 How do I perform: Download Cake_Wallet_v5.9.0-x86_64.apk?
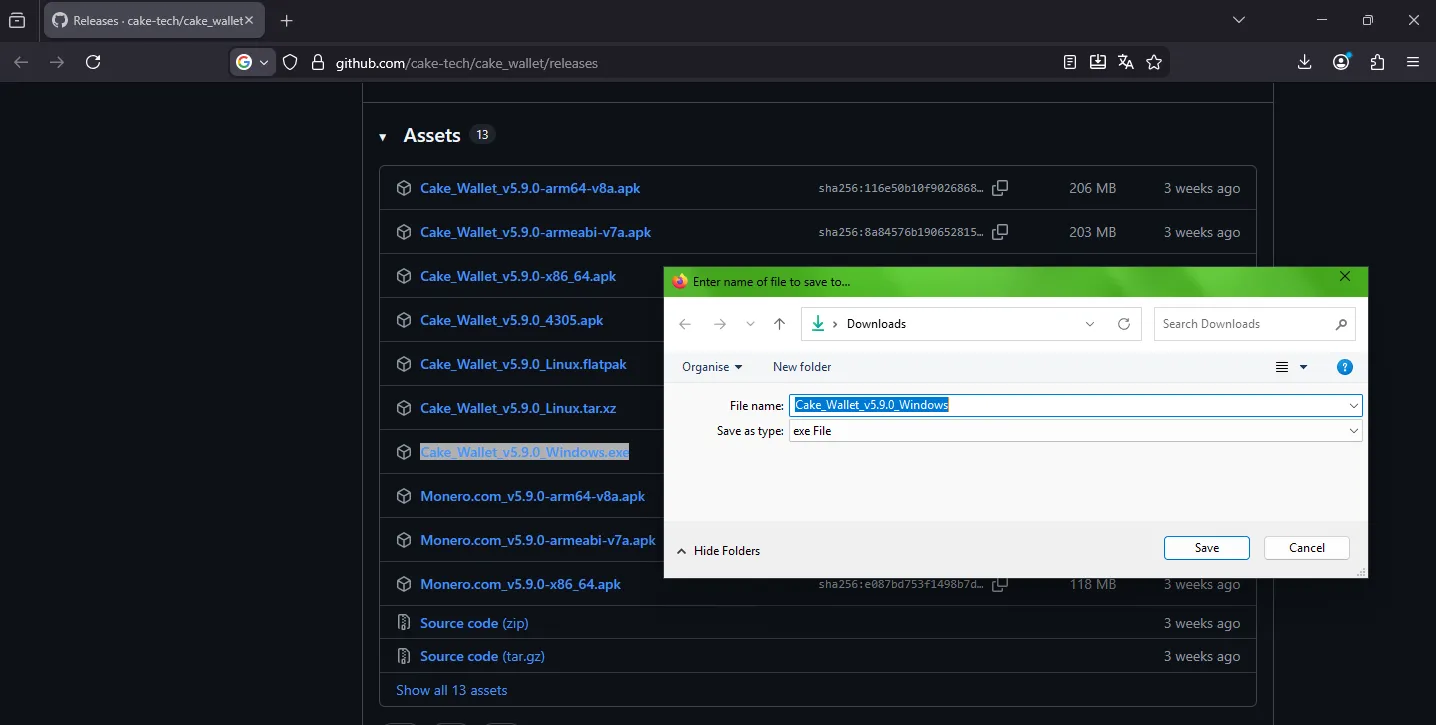point(518,276)
